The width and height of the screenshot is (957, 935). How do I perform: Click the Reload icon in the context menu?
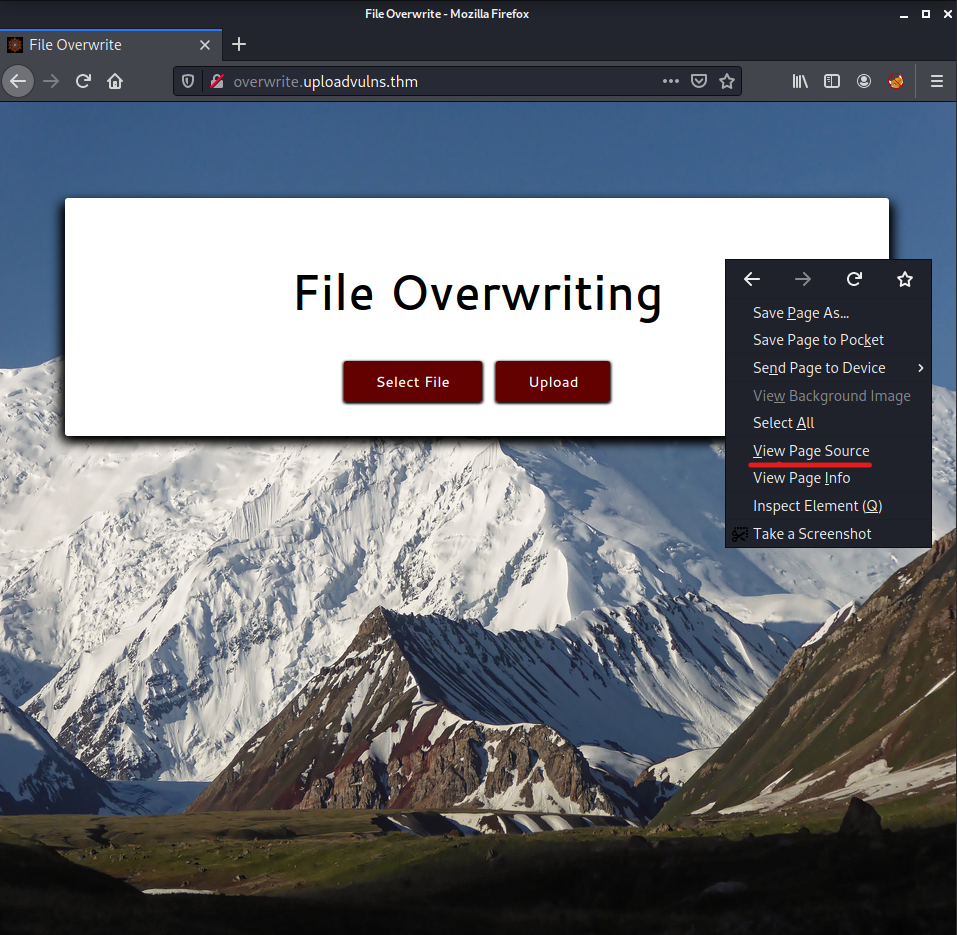tap(854, 280)
